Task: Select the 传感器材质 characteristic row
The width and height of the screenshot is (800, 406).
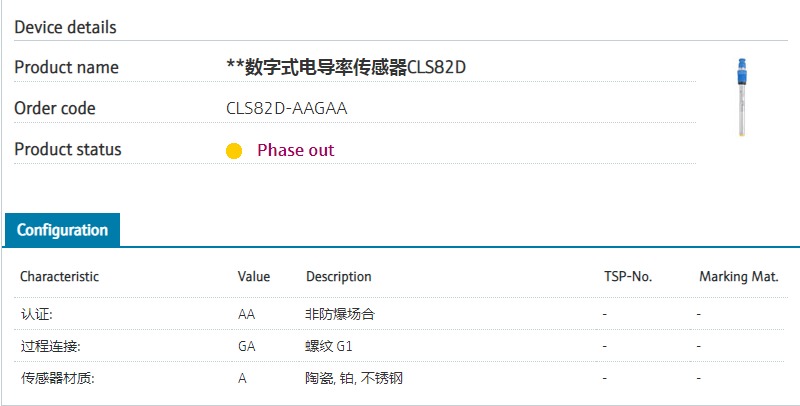Action: (58, 378)
